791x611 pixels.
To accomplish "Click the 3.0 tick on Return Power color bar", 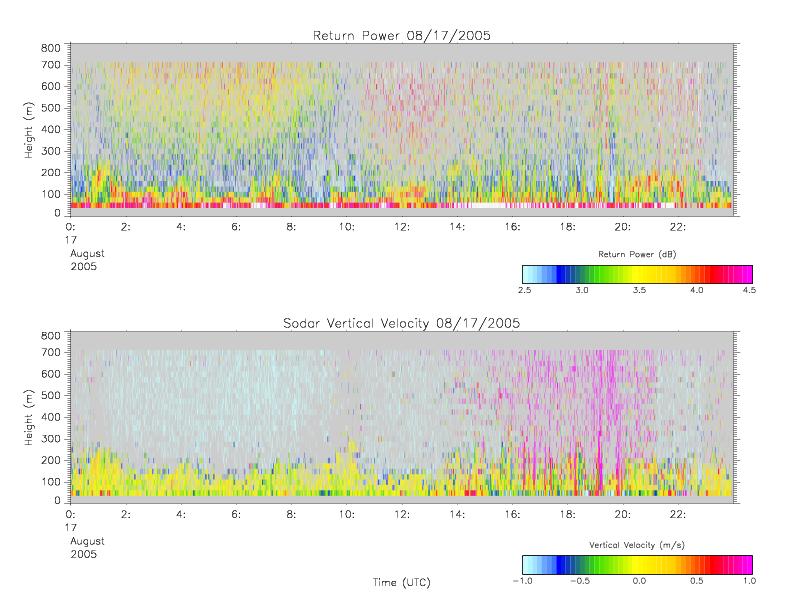I will [x=582, y=290].
